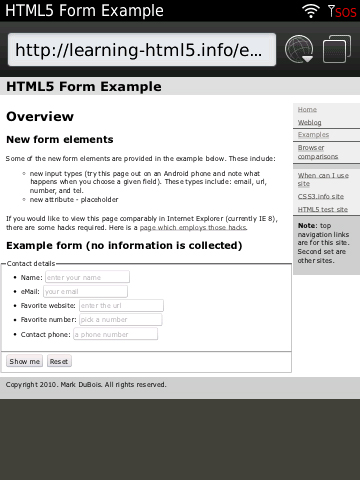
Task: Click the 'Favorite number:' label
Action: (48, 320)
